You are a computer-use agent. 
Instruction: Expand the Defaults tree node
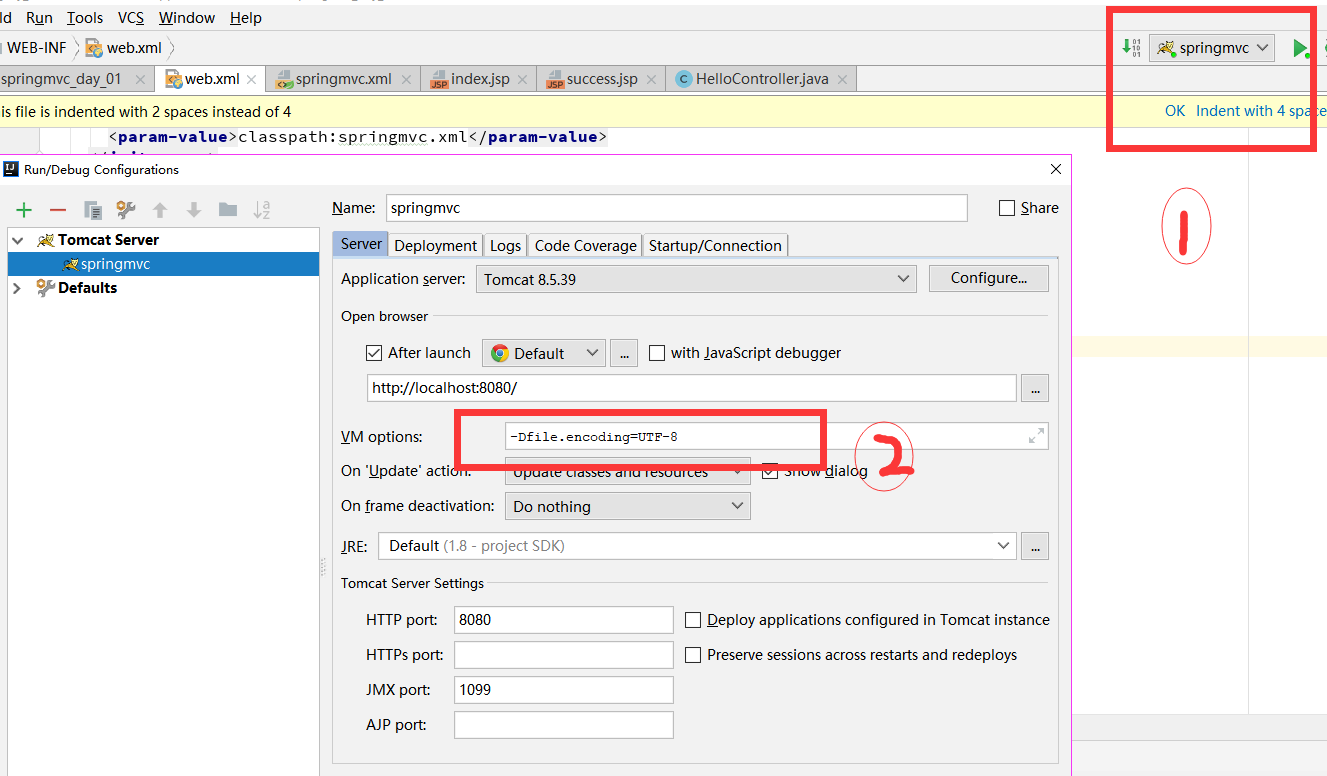(x=17, y=288)
